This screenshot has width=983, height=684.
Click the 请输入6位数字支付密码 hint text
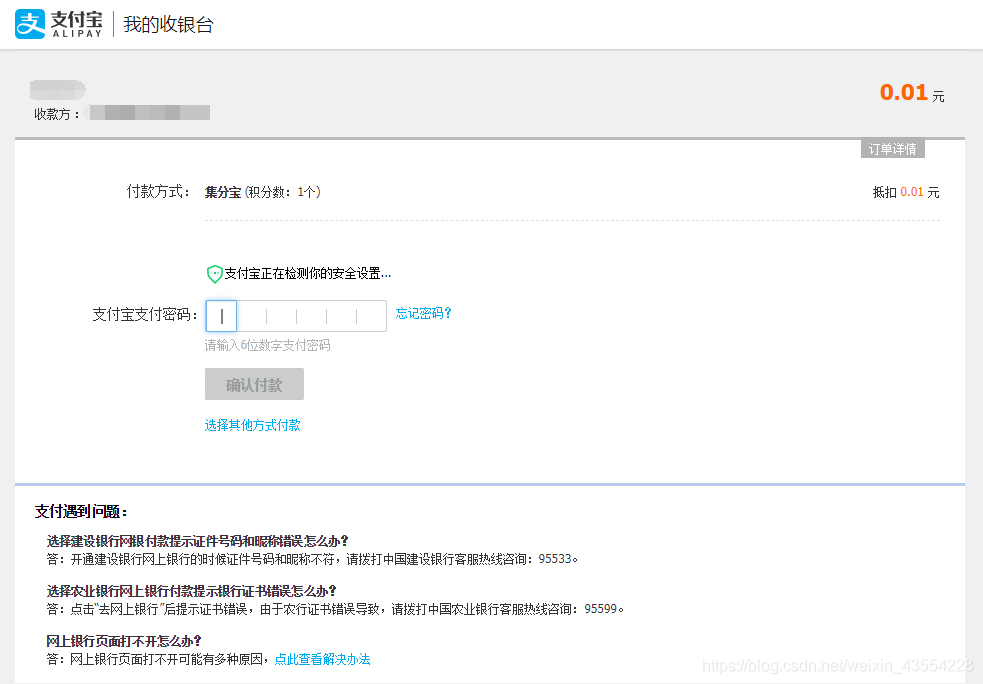(x=268, y=345)
